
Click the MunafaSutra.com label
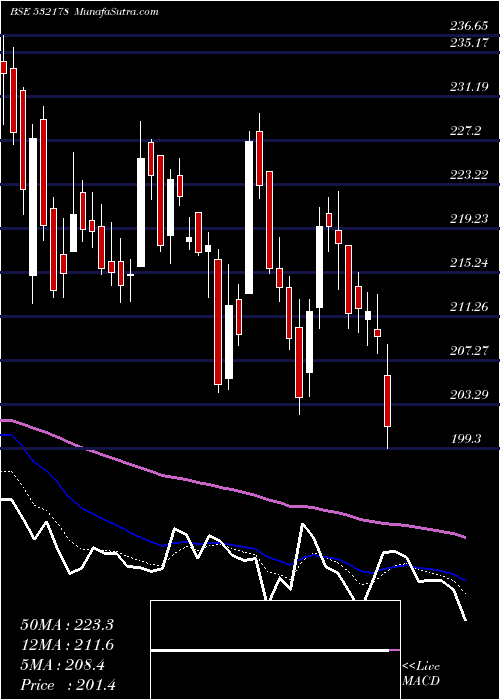coord(117,11)
